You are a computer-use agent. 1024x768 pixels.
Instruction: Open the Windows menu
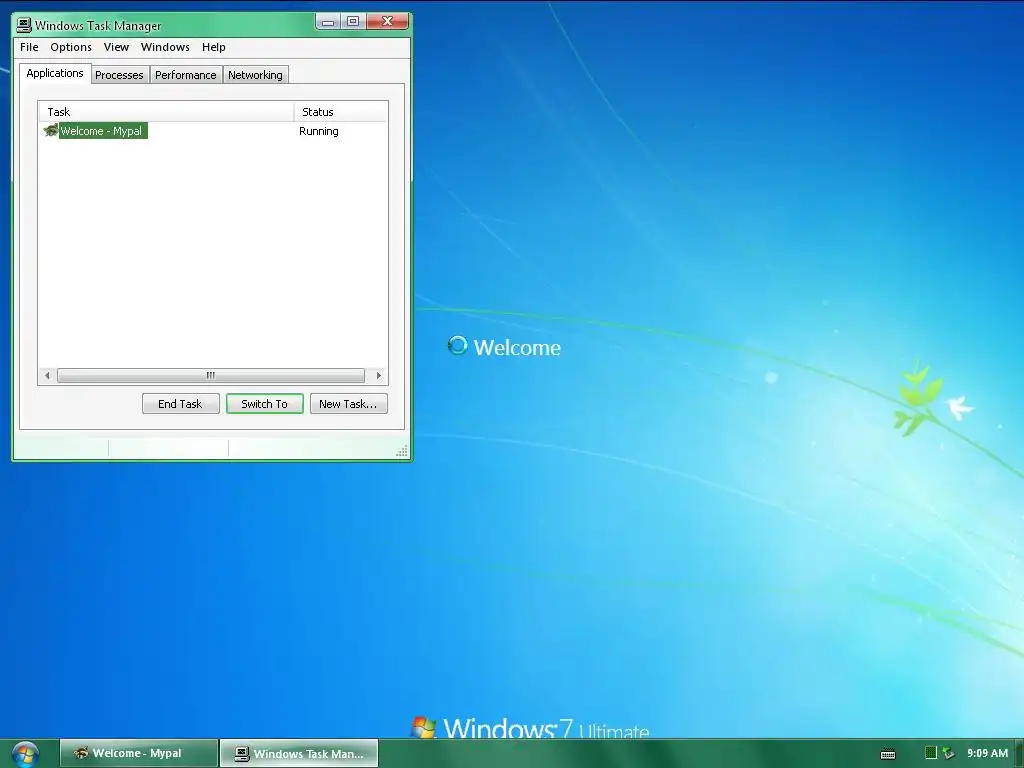point(165,47)
